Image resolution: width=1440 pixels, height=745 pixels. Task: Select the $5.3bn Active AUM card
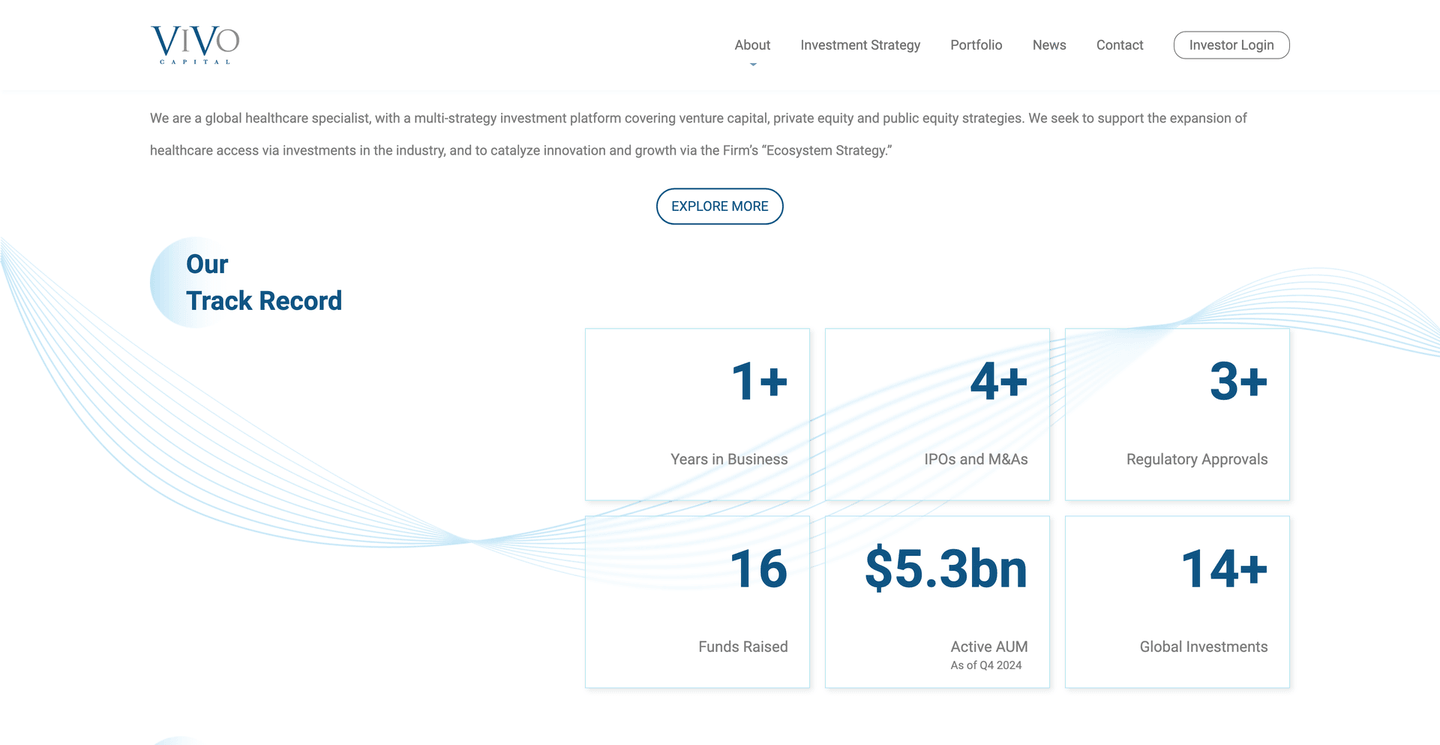[x=937, y=602]
